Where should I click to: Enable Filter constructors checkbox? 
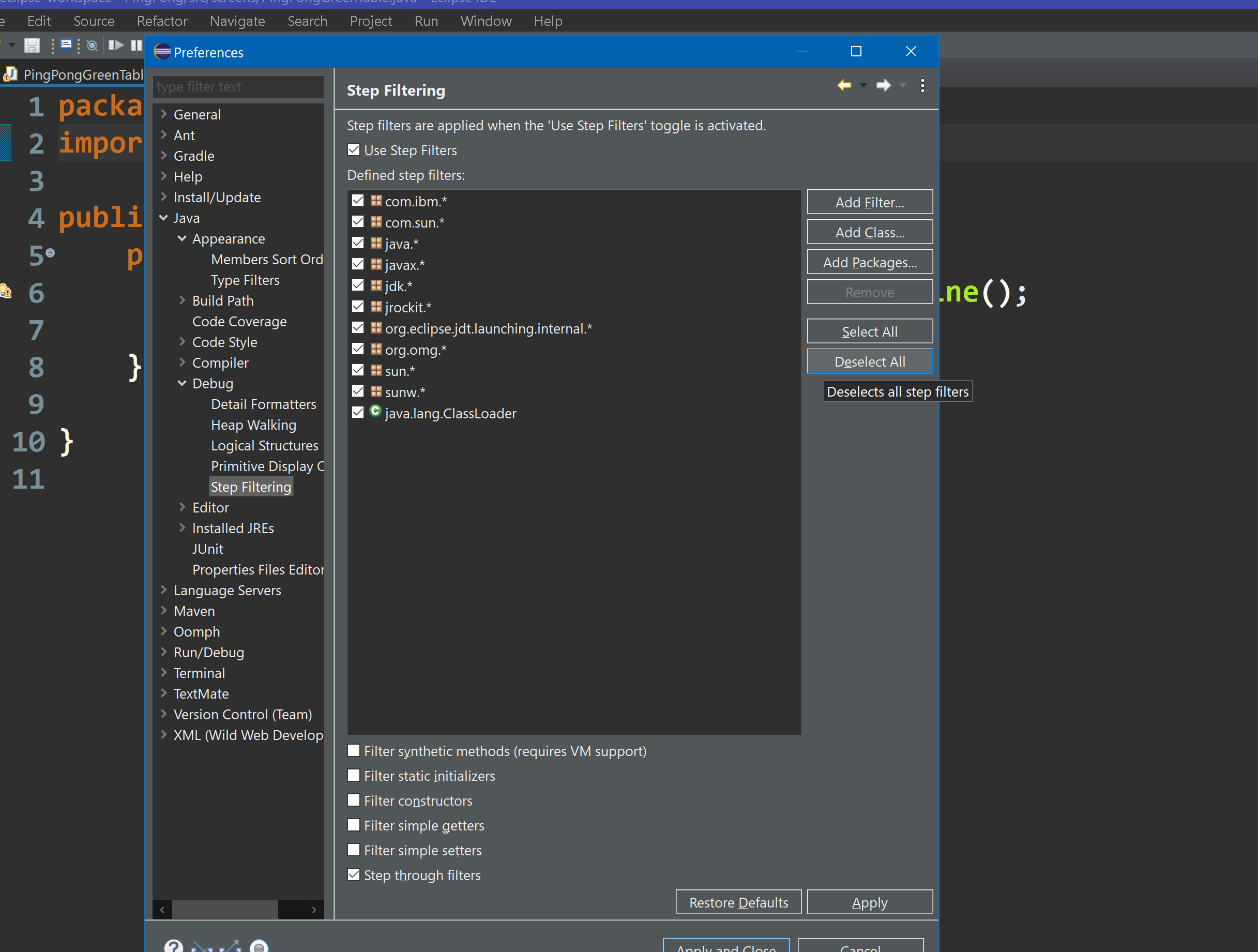point(354,800)
